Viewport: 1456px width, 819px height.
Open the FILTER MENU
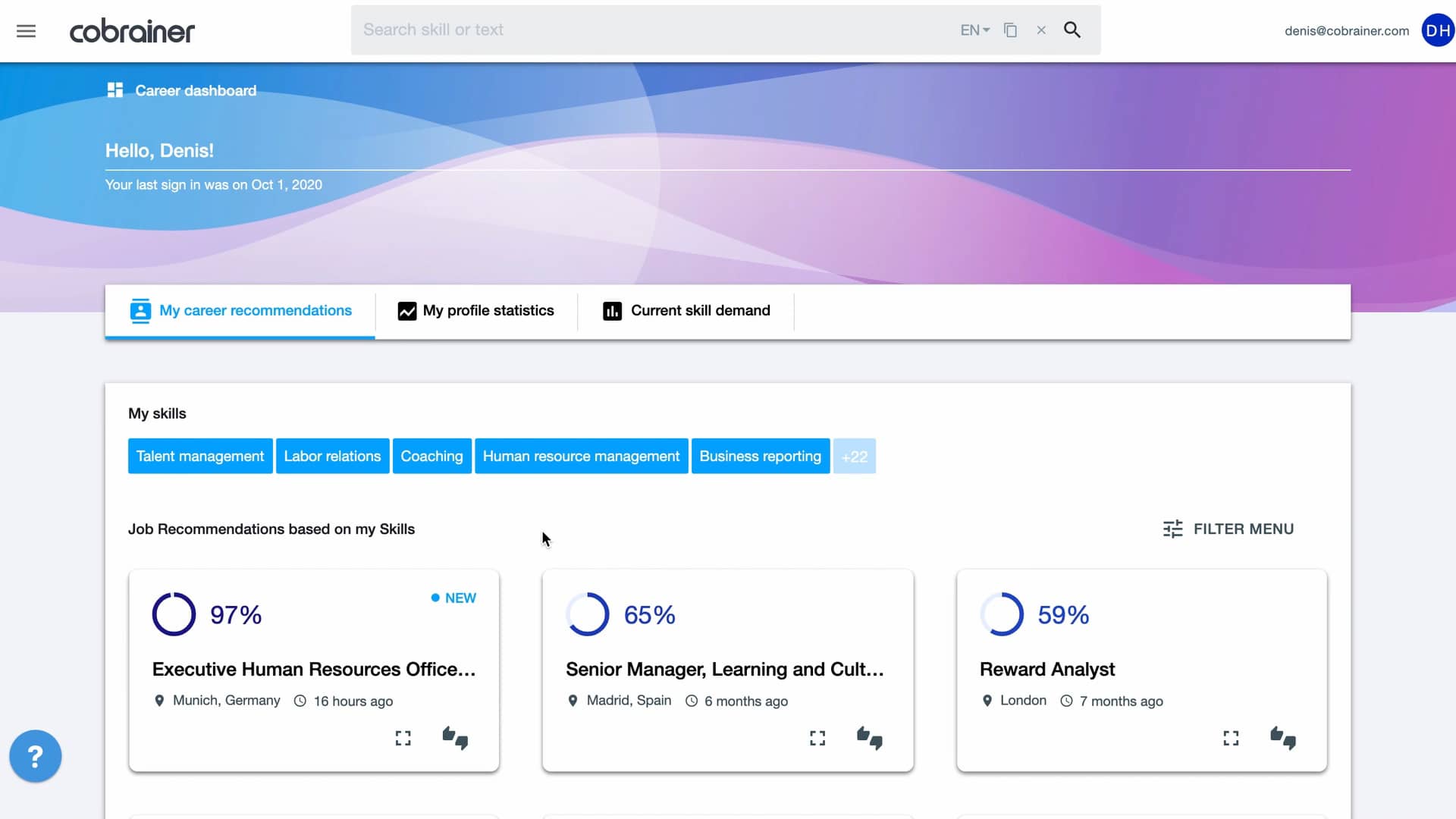(1228, 529)
